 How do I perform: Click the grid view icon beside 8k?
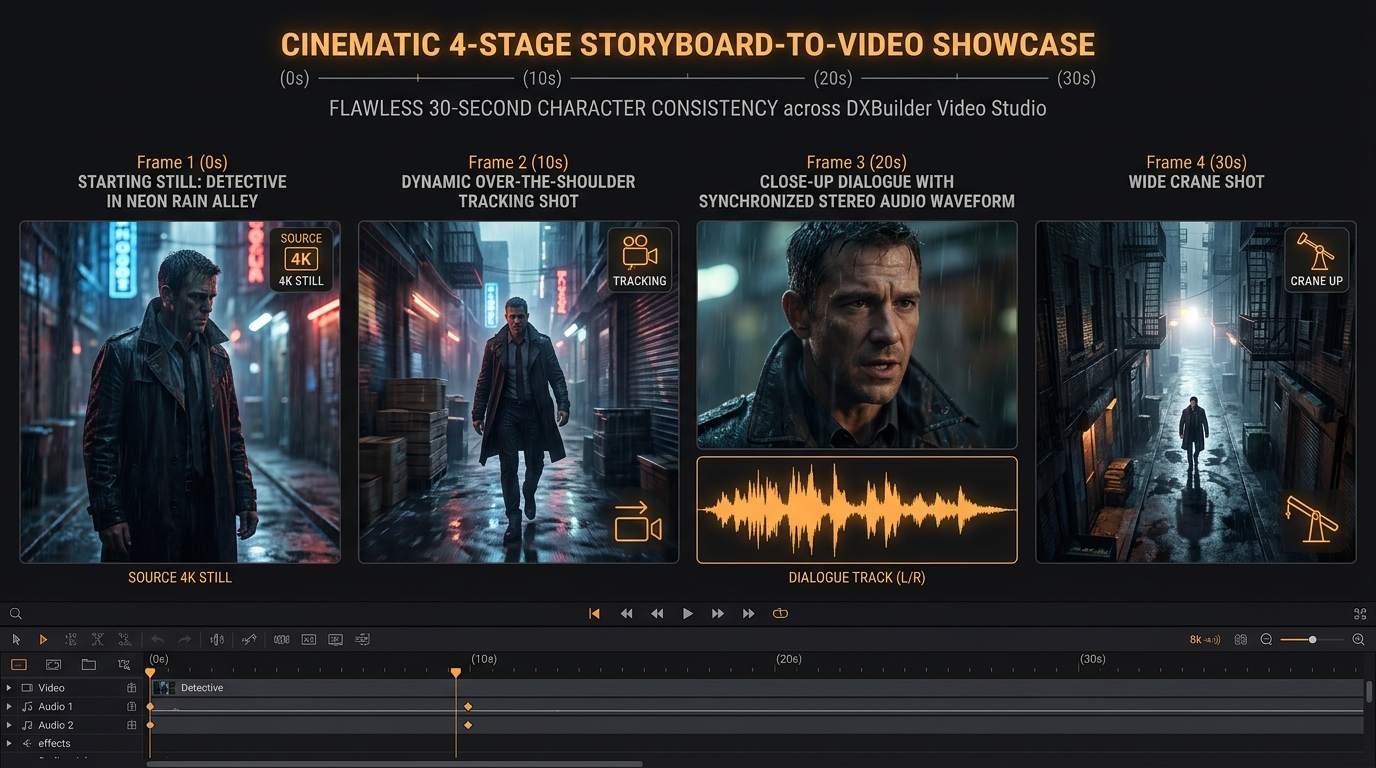1241,640
